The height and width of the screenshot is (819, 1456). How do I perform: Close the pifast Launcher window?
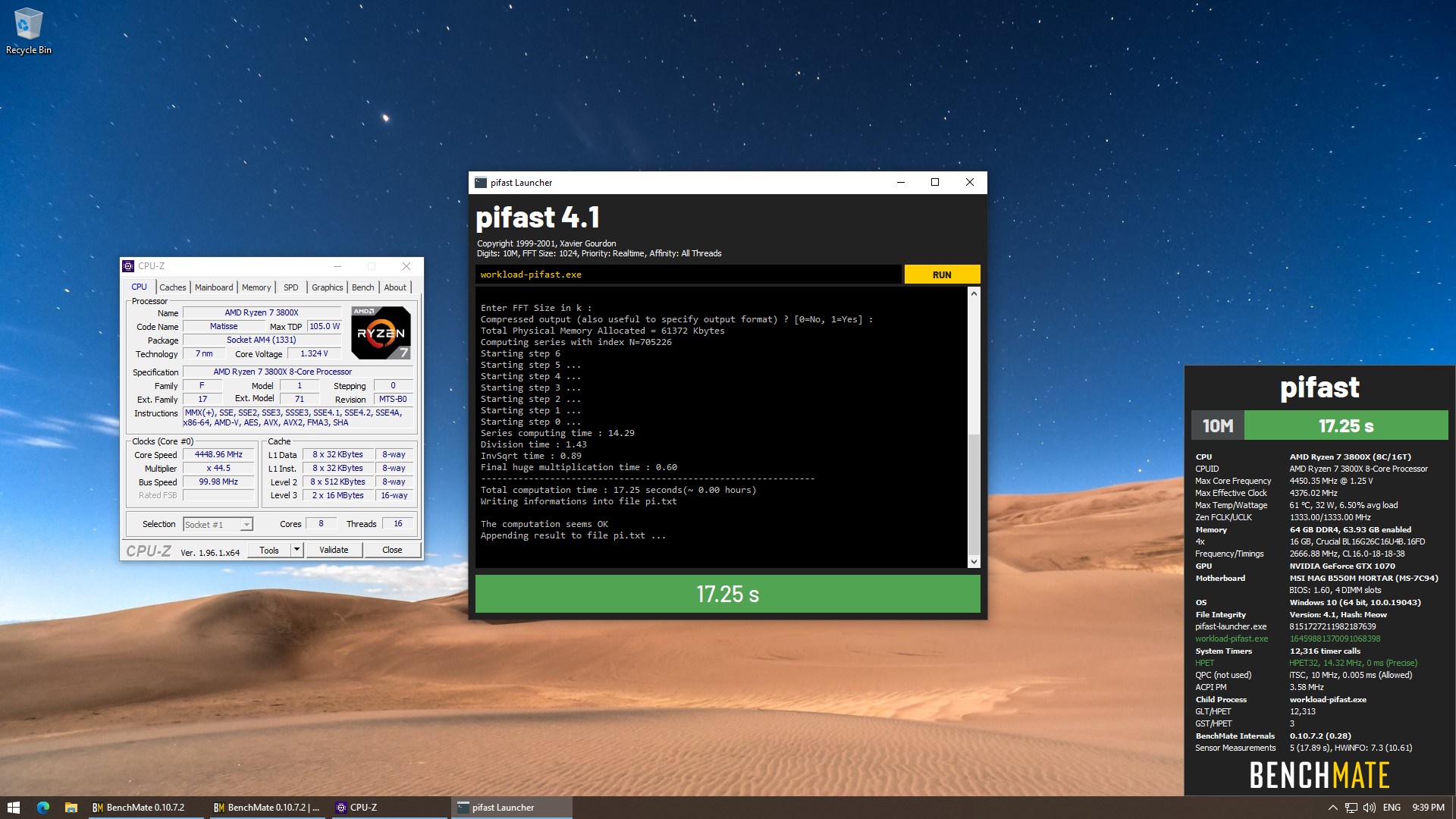[x=969, y=183]
